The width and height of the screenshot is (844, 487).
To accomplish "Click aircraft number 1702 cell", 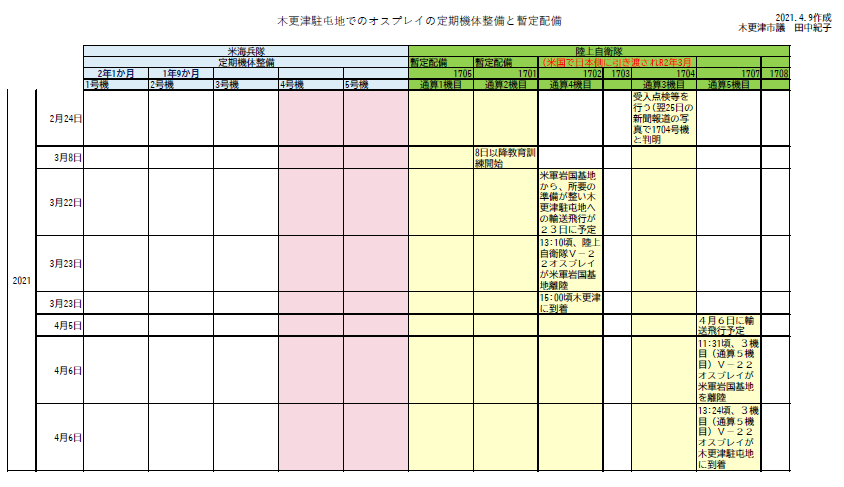I will tap(571, 74).
